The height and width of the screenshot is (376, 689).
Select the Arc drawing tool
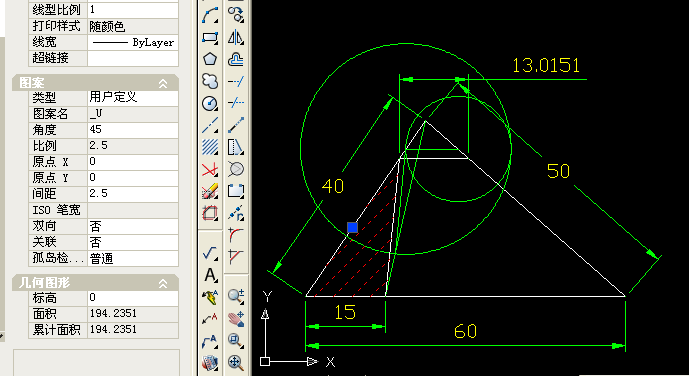[210, 15]
